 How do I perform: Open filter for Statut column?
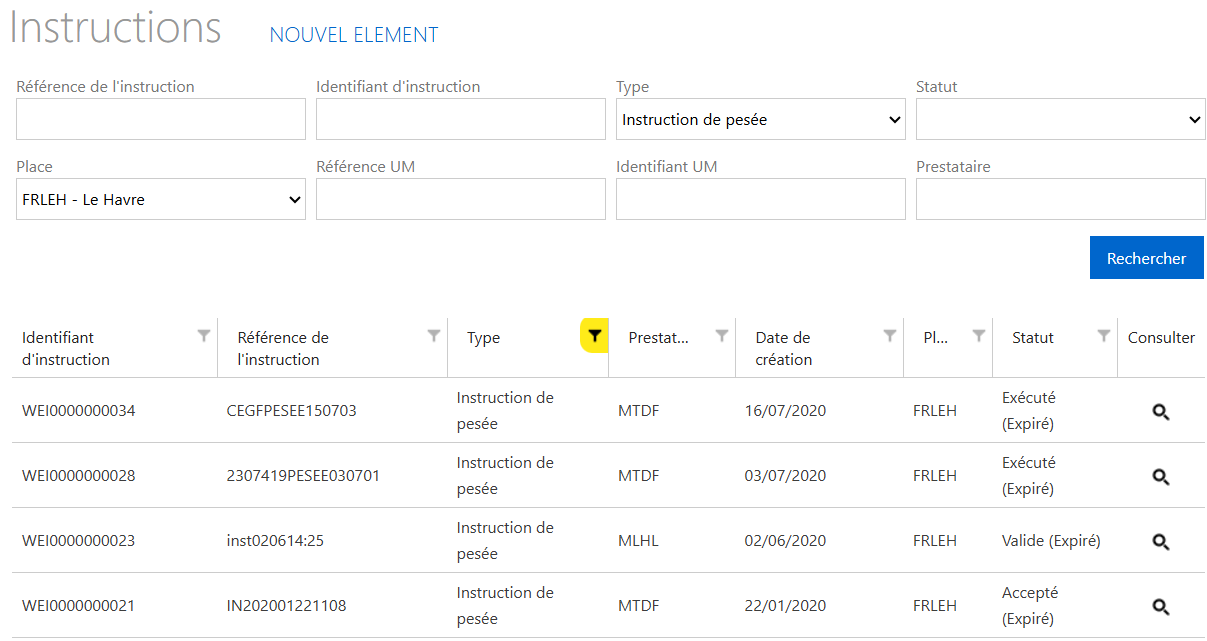[1104, 336]
